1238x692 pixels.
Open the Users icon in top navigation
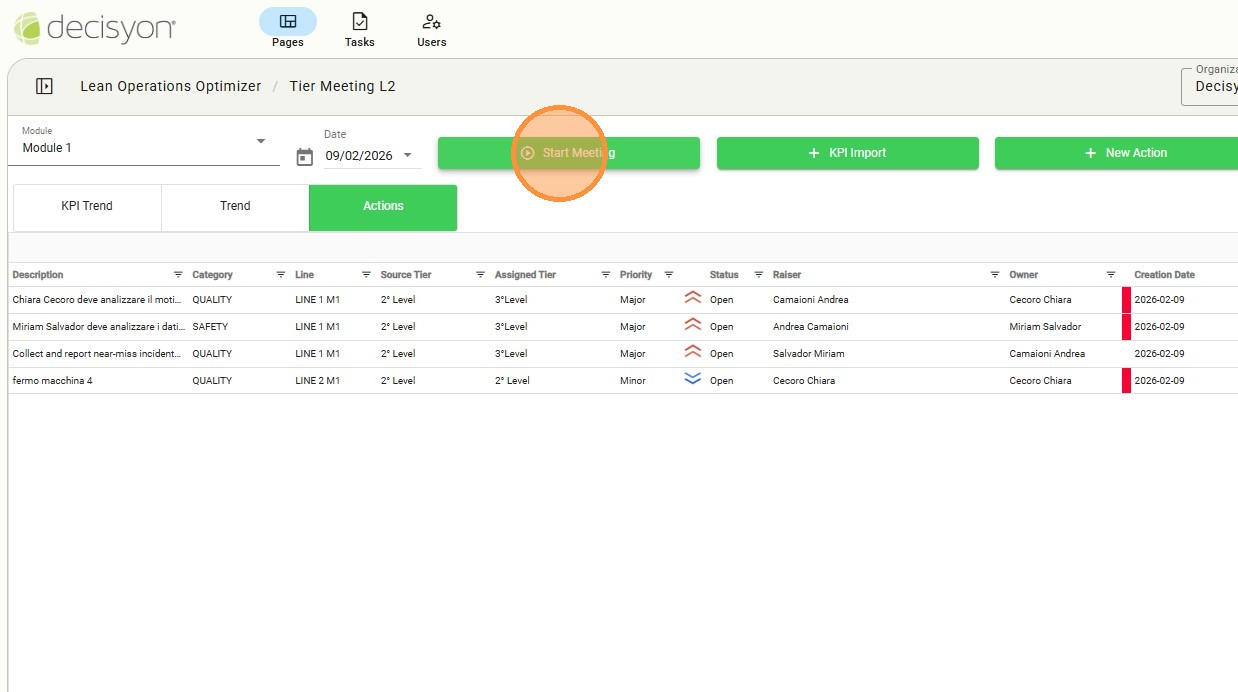click(431, 22)
